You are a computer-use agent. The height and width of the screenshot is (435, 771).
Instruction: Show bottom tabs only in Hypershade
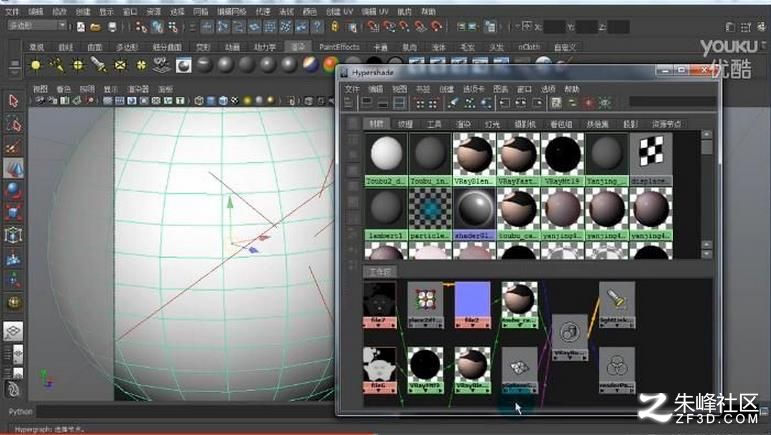click(383, 103)
